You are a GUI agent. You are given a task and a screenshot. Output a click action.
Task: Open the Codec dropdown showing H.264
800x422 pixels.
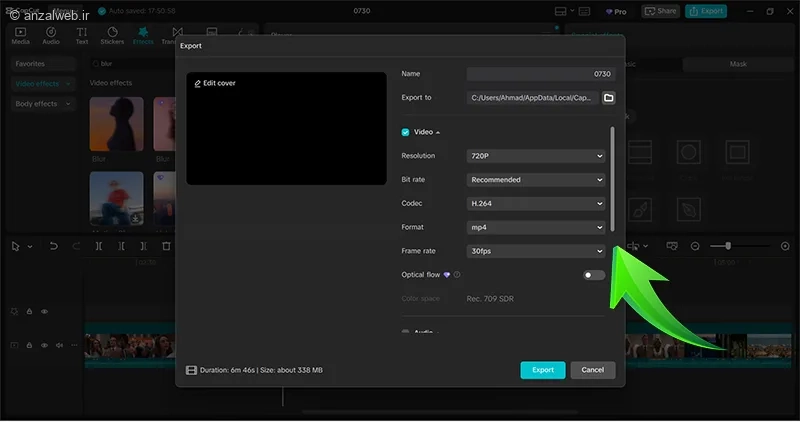pyautogui.click(x=536, y=203)
